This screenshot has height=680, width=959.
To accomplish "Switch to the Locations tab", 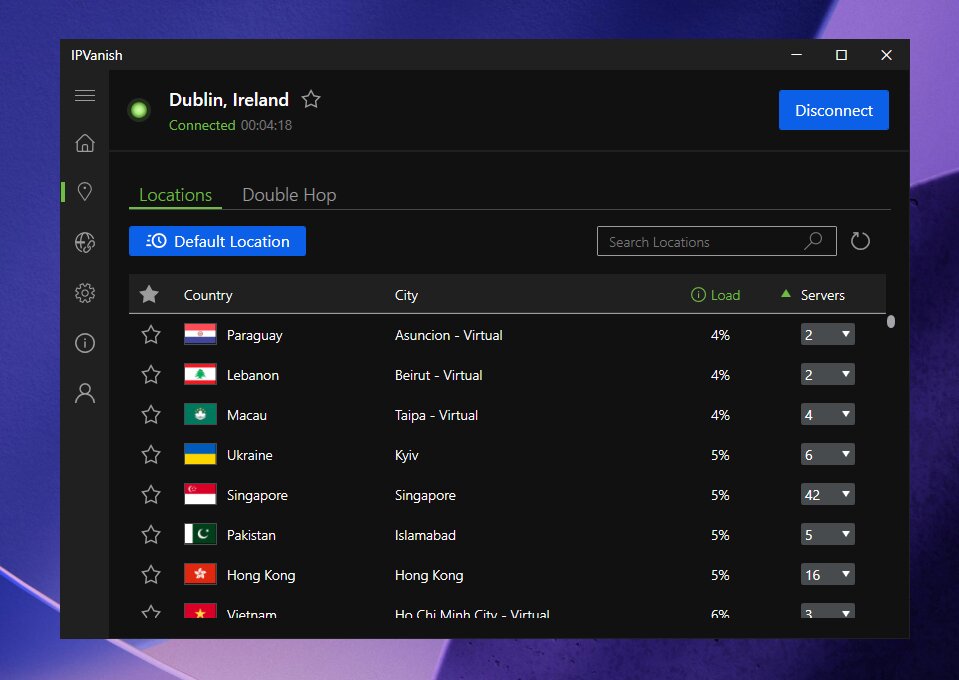I will point(176,194).
